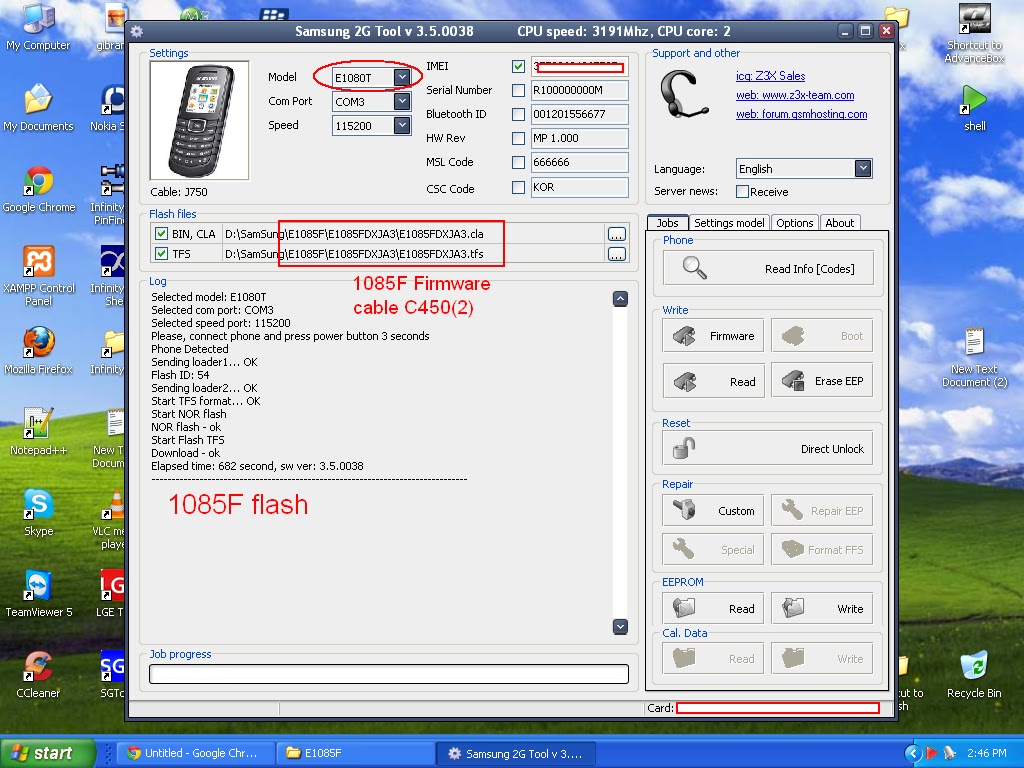
Task: Click the system tray left arrow expander
Action: tap(913, 753)
